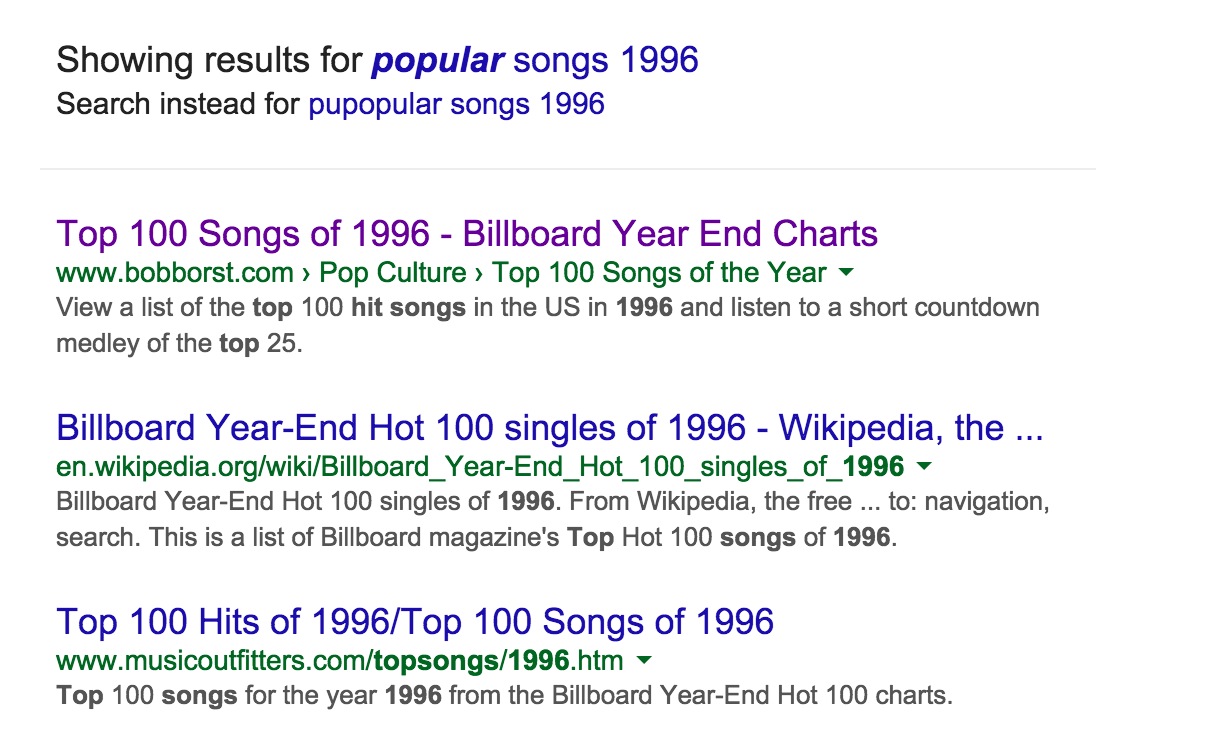The height and width of the screenshot is (736, 1230).
Task: Open the dropdown arrow next to Wikipedia URL
Action: [x=924, y=466]
